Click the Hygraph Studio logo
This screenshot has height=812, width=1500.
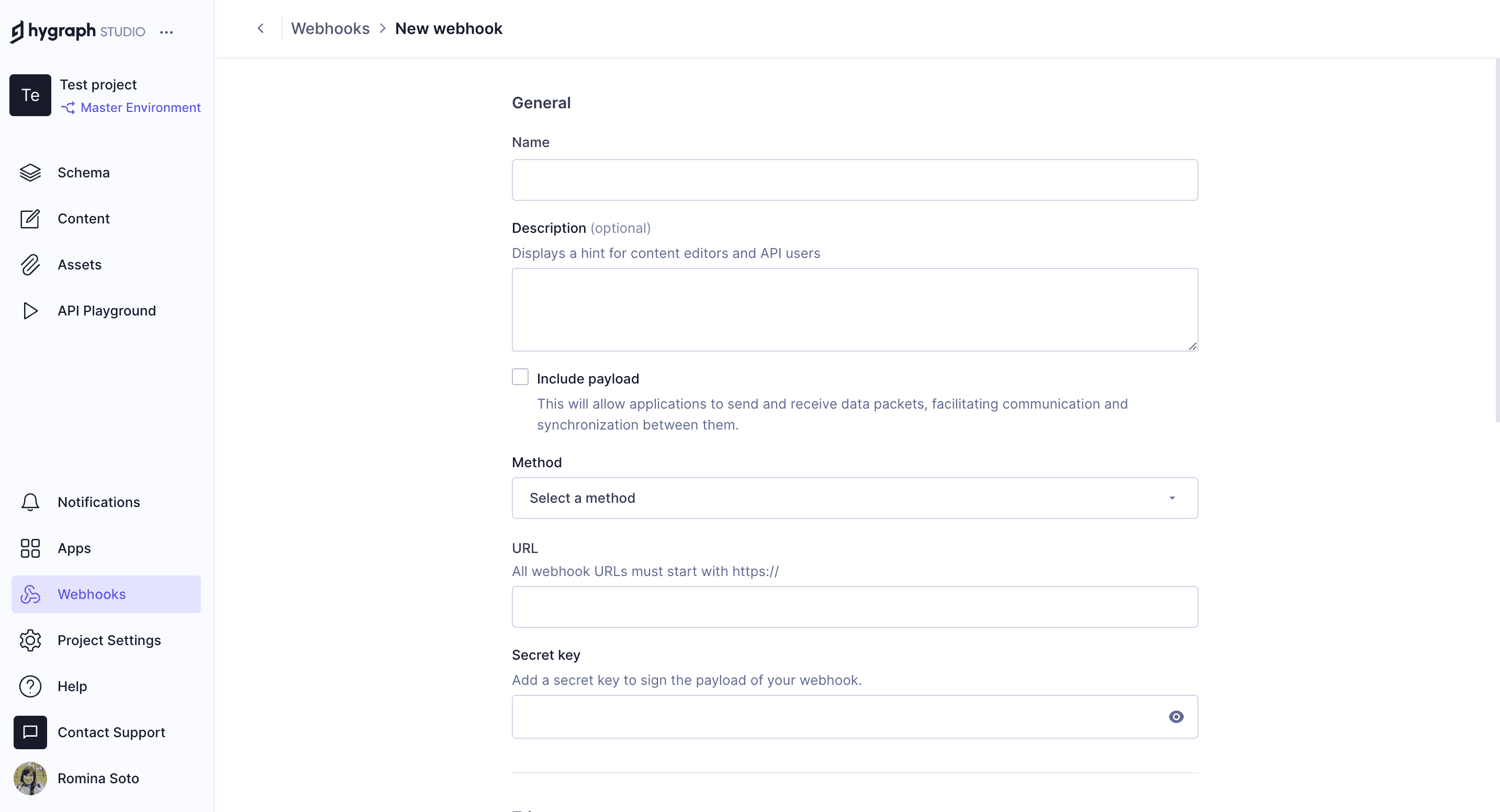tap(76, 31)
